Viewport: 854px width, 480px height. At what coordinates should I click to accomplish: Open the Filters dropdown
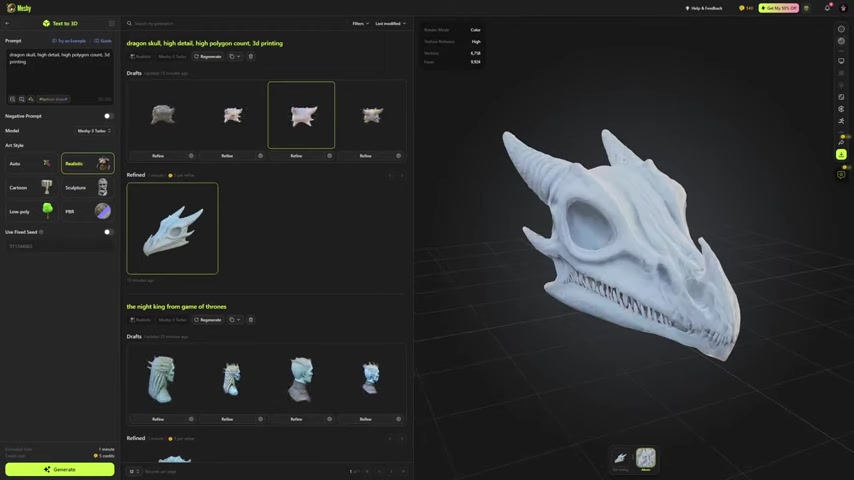pos(360,23)
